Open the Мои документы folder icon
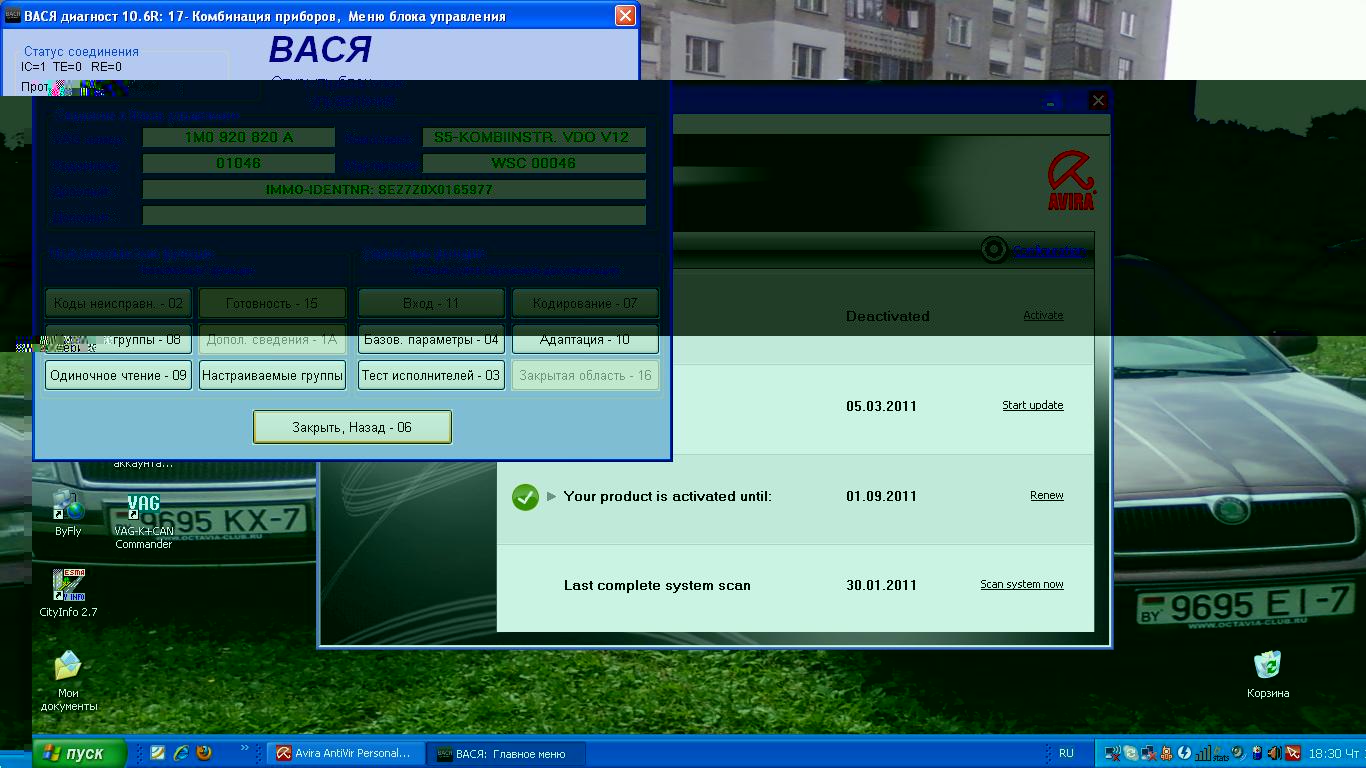 click(x=68, y=666)
